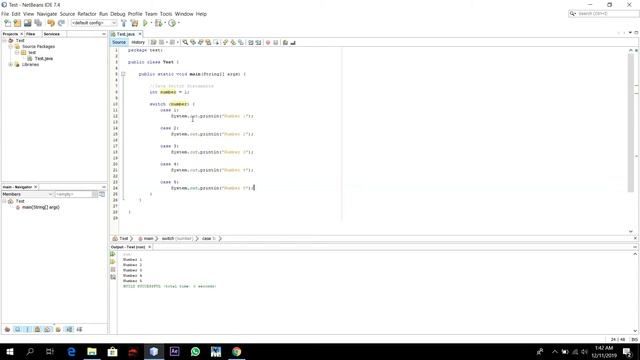Click the Debug Project toolbar icon
This screenshot has height=360, width=640.
pos(158,23)
